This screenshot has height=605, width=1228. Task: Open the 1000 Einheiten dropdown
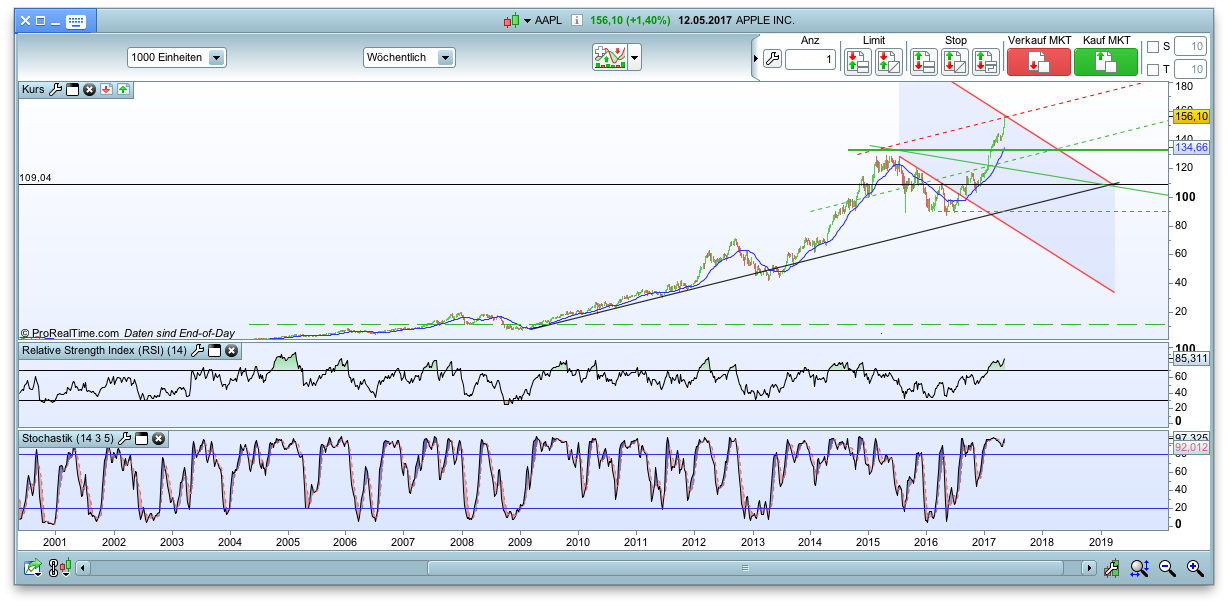click(177, 58)
